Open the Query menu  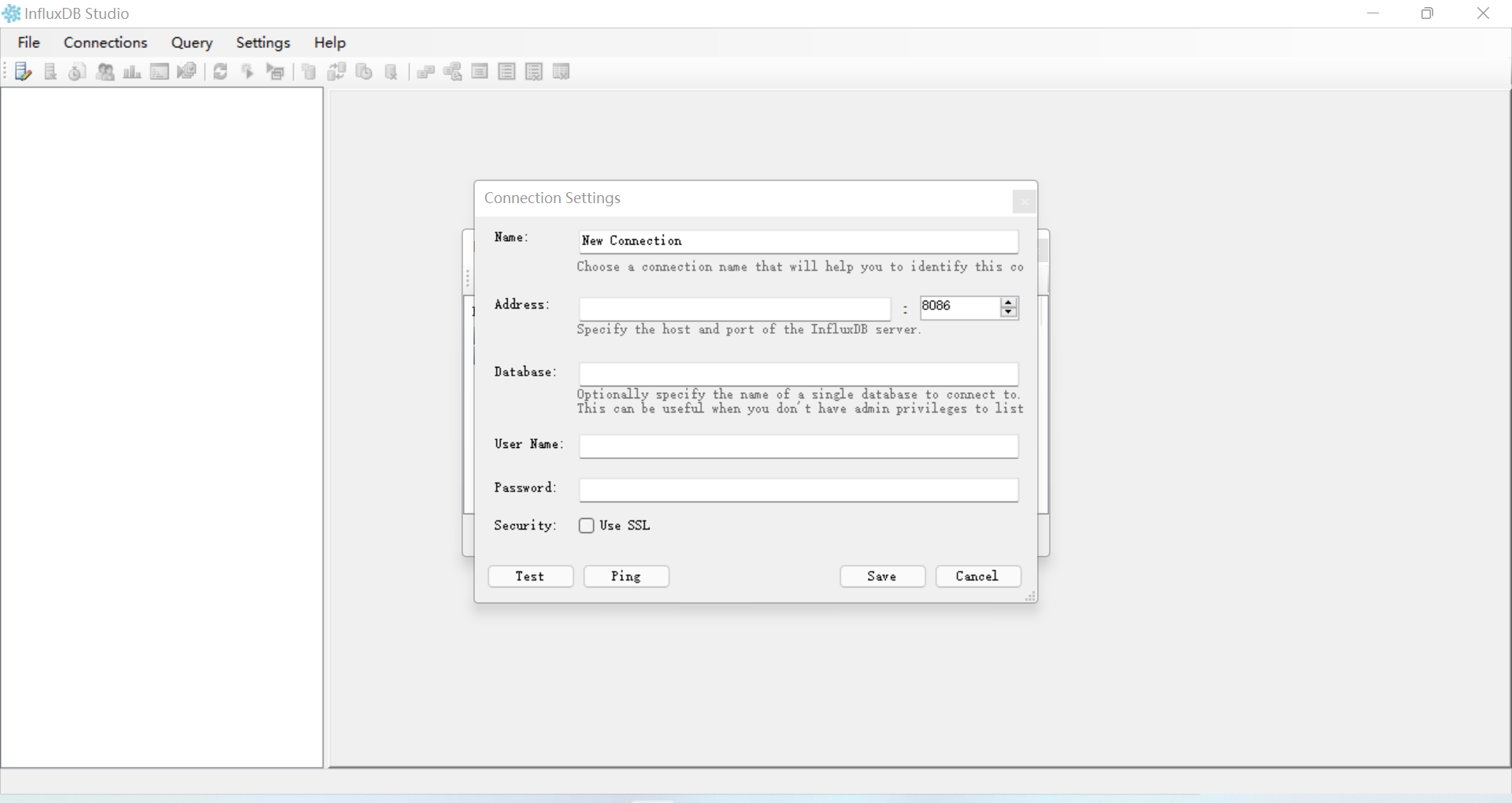[192, 43]
